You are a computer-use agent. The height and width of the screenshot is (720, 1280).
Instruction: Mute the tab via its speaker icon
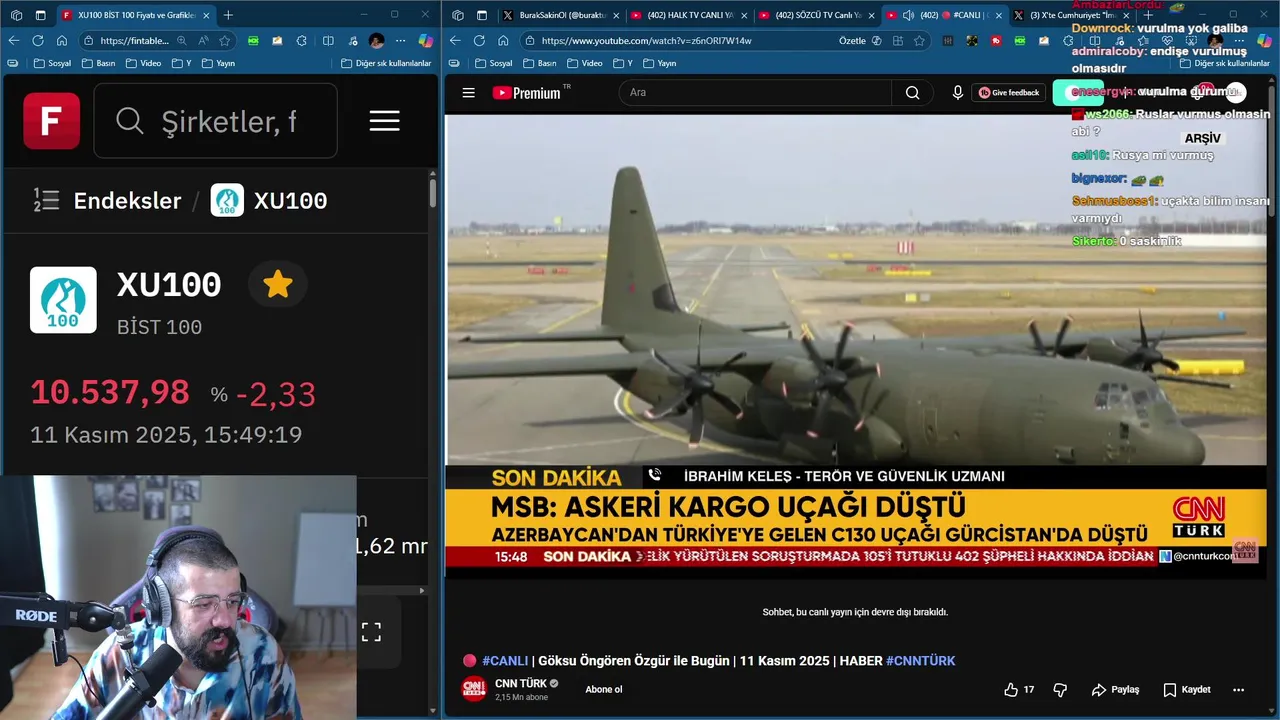(x=908, y=15)
